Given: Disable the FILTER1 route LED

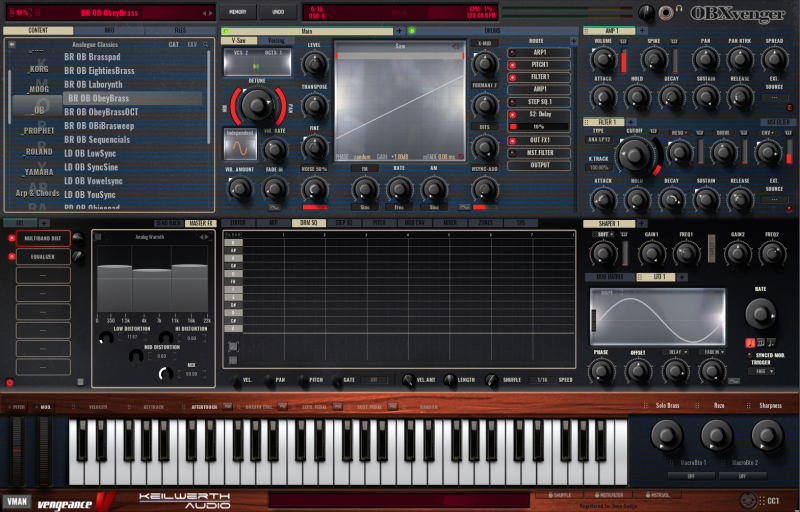Looking at the screenshot, I should [512, 78].
